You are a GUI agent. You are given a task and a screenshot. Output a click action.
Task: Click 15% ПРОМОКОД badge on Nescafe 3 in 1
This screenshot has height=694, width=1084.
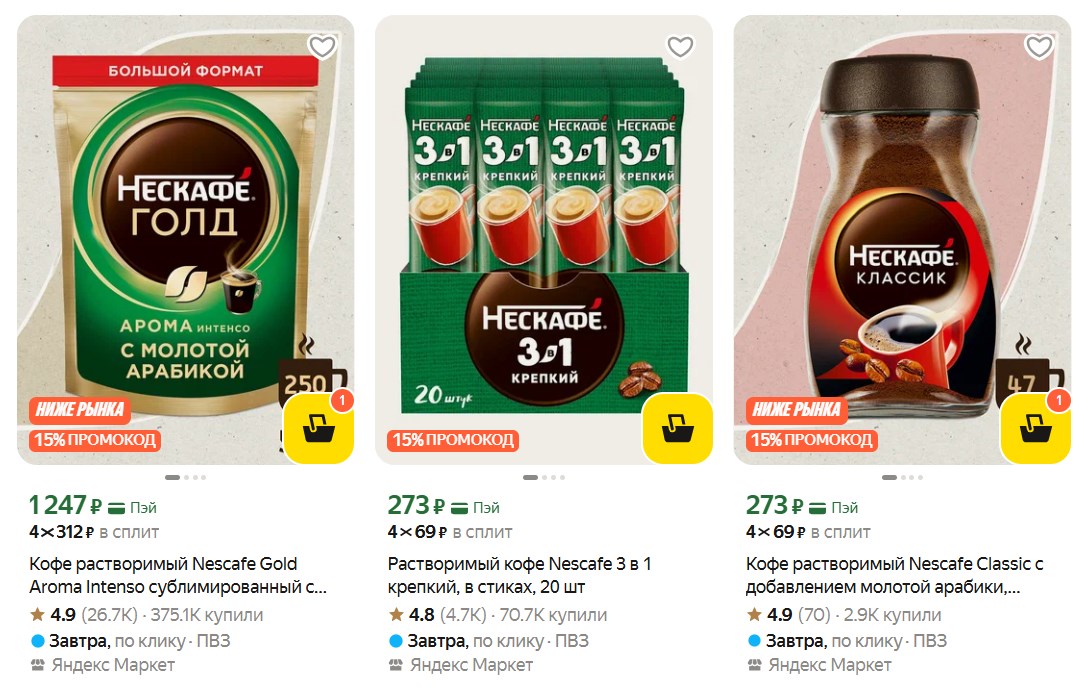point(453,440)
